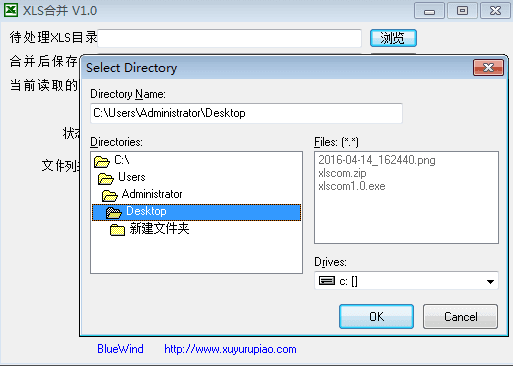Click the open Desktop folder icon

pos(114,212)
